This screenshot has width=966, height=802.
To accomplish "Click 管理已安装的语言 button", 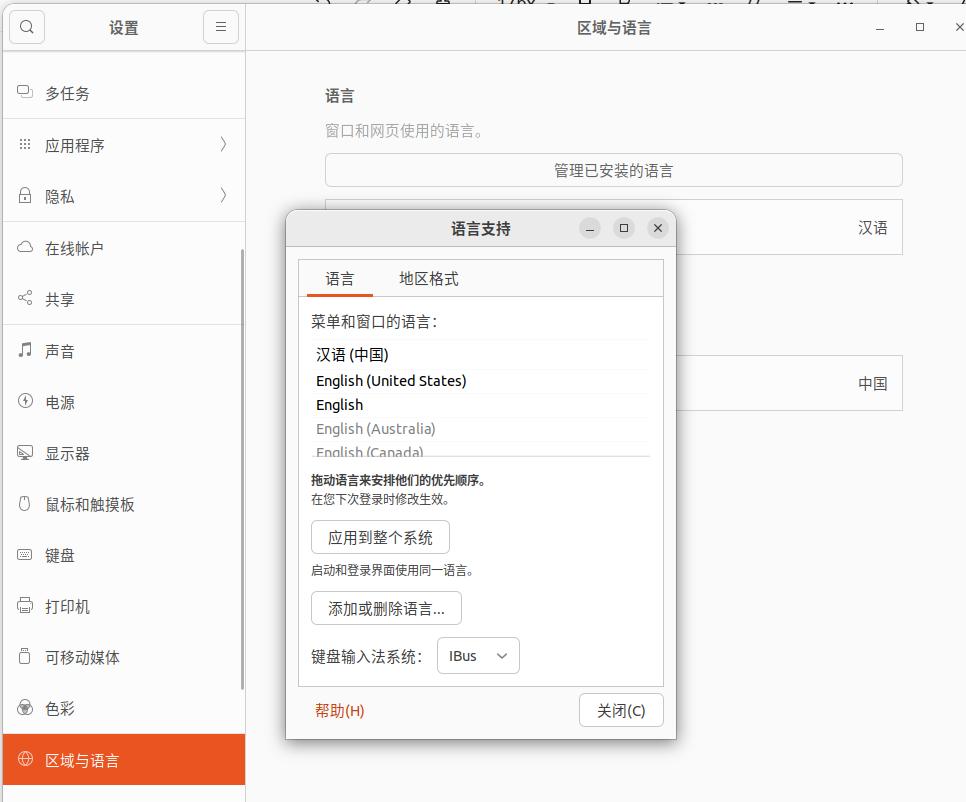I will tap(613, 169).
